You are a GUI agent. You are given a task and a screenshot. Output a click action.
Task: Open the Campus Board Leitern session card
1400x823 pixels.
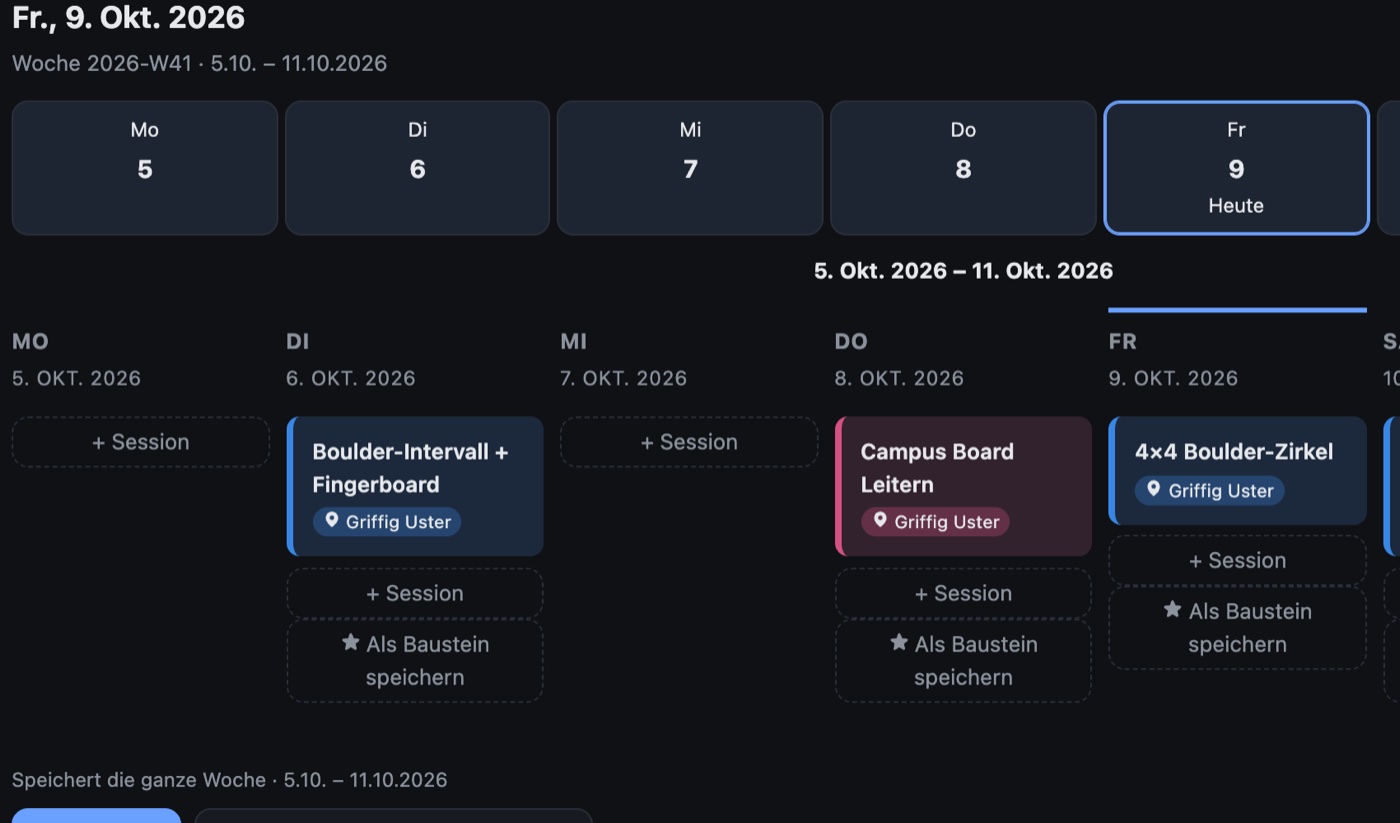pyautogui.click(x=963, y=486)
